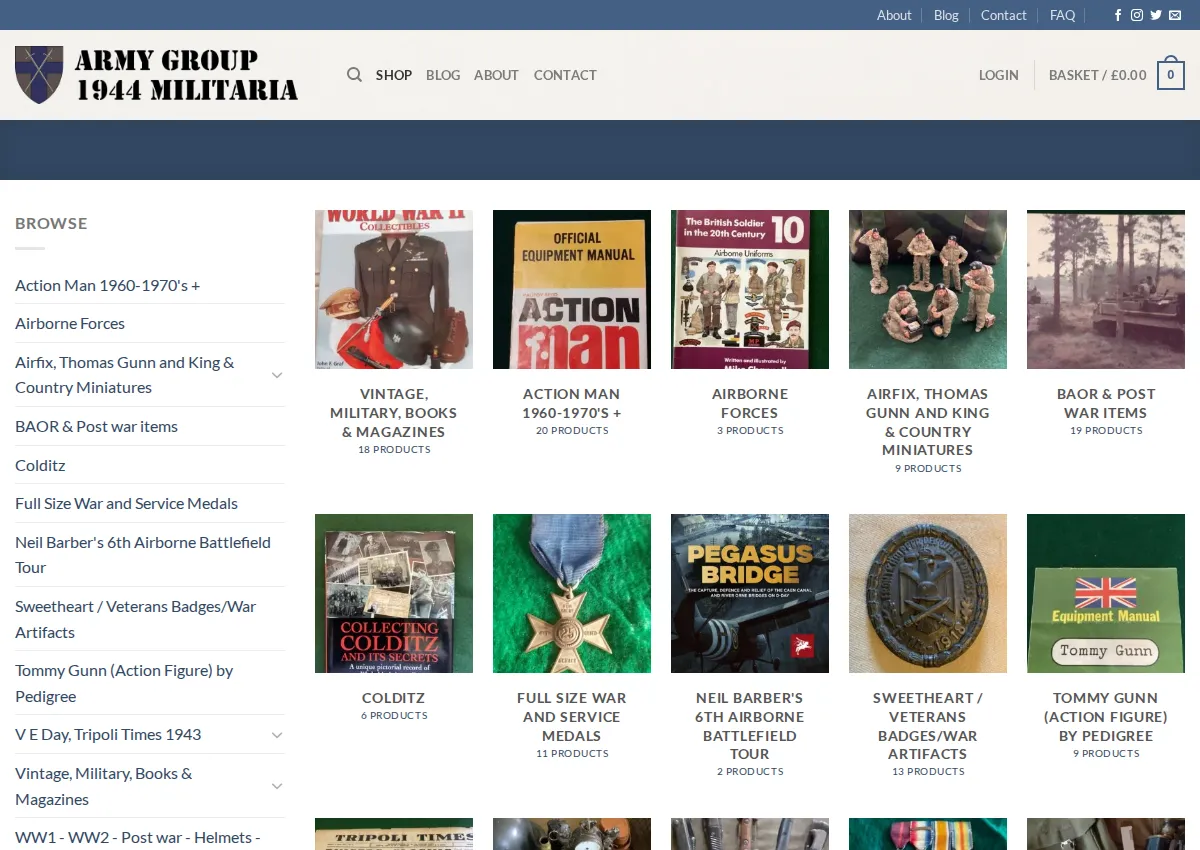This screenshot has height=850, width=1200.
Task: Click World War II Collectibles book thumbnail
Action: click(x=394, y=289)
